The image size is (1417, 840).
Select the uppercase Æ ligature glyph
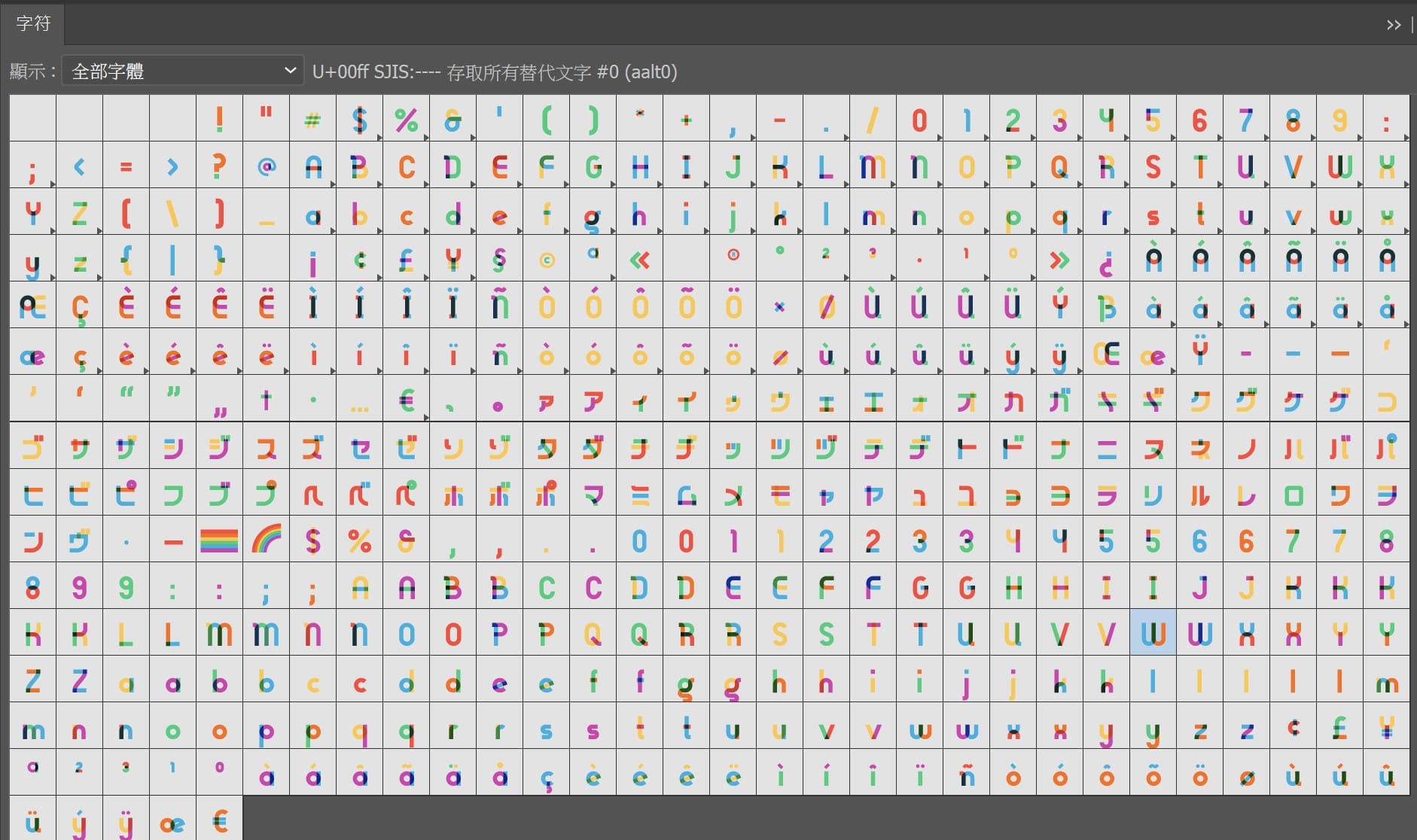click(x=33, y=306)
